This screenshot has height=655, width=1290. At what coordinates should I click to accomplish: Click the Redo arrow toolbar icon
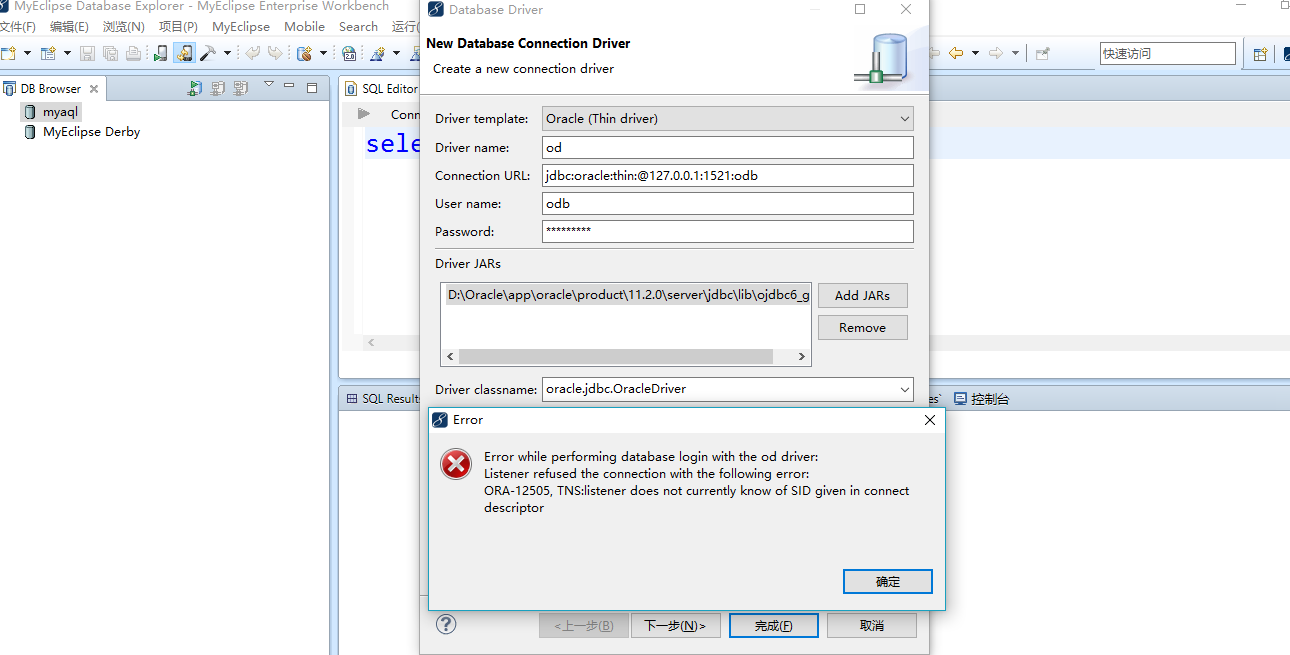click(275, 53)
